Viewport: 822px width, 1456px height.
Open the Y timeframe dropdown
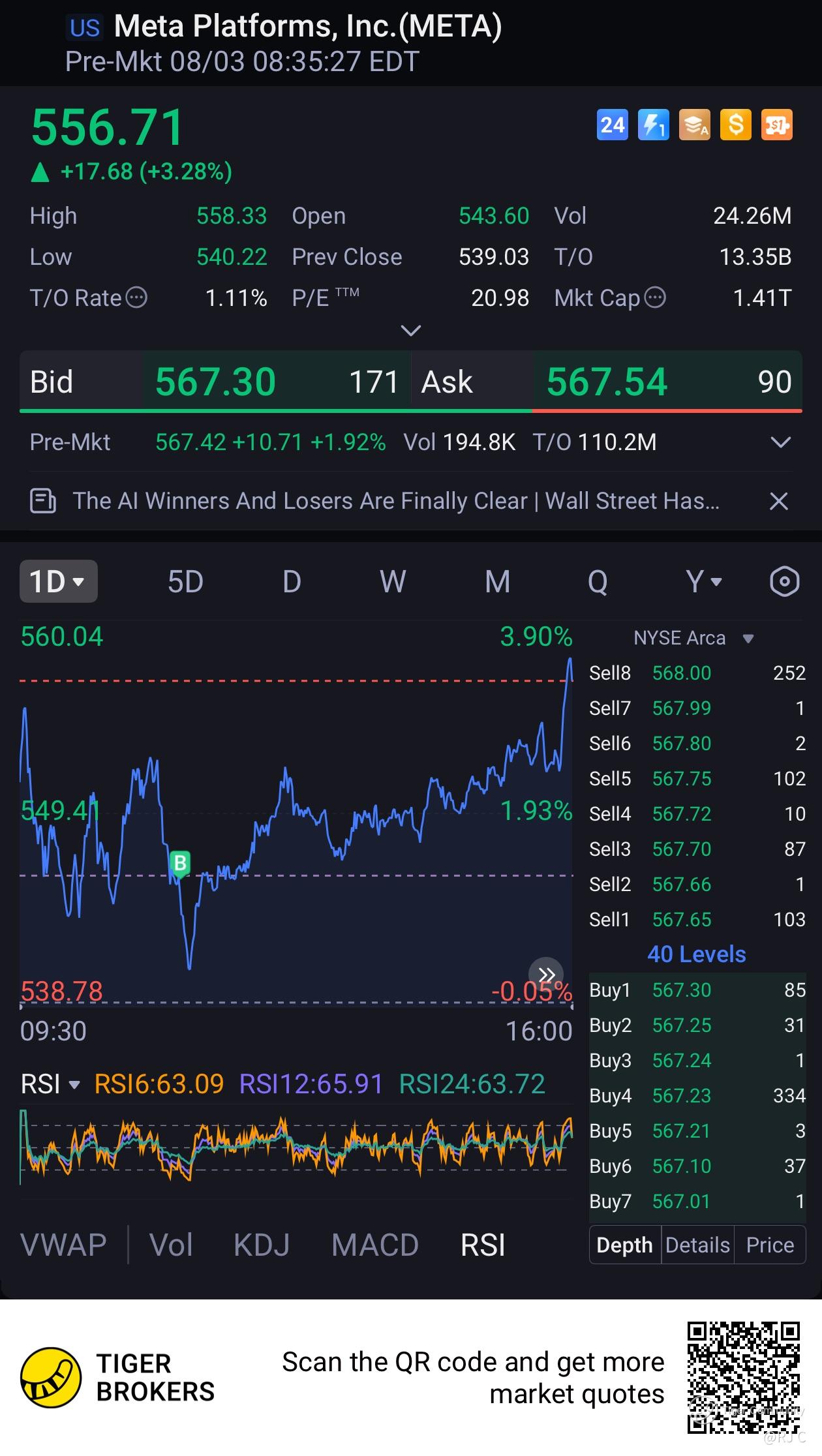pyautogui.click(x=703, y=581)
